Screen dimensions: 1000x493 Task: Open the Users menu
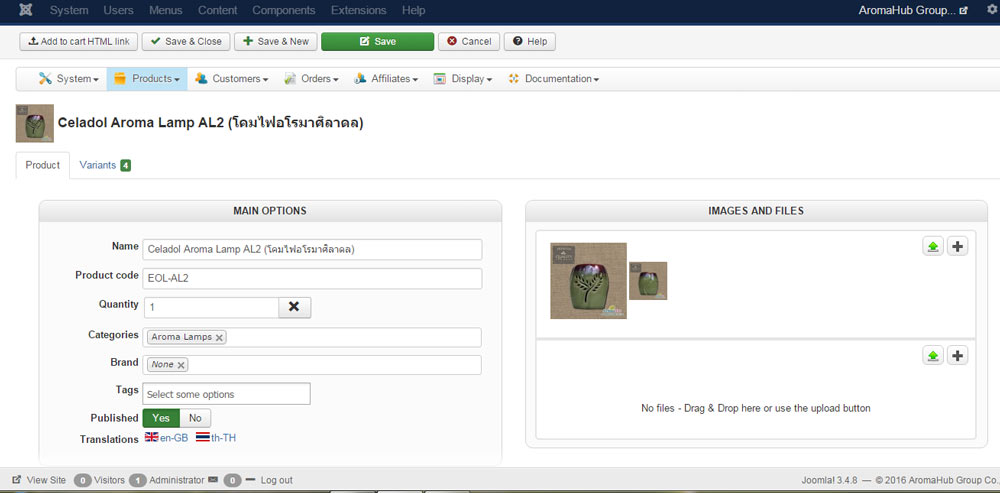pos(119,10)
